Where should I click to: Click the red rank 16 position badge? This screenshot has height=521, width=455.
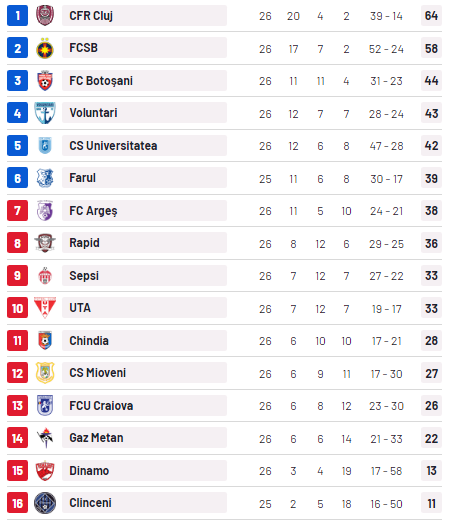[x=17, y=503]
